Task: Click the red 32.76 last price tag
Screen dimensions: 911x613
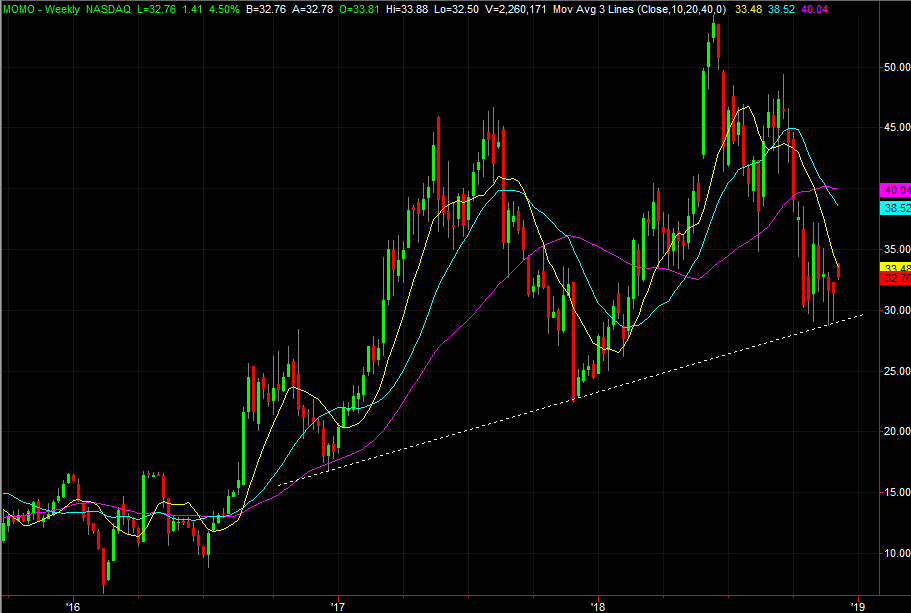Action: coord(892,279)
